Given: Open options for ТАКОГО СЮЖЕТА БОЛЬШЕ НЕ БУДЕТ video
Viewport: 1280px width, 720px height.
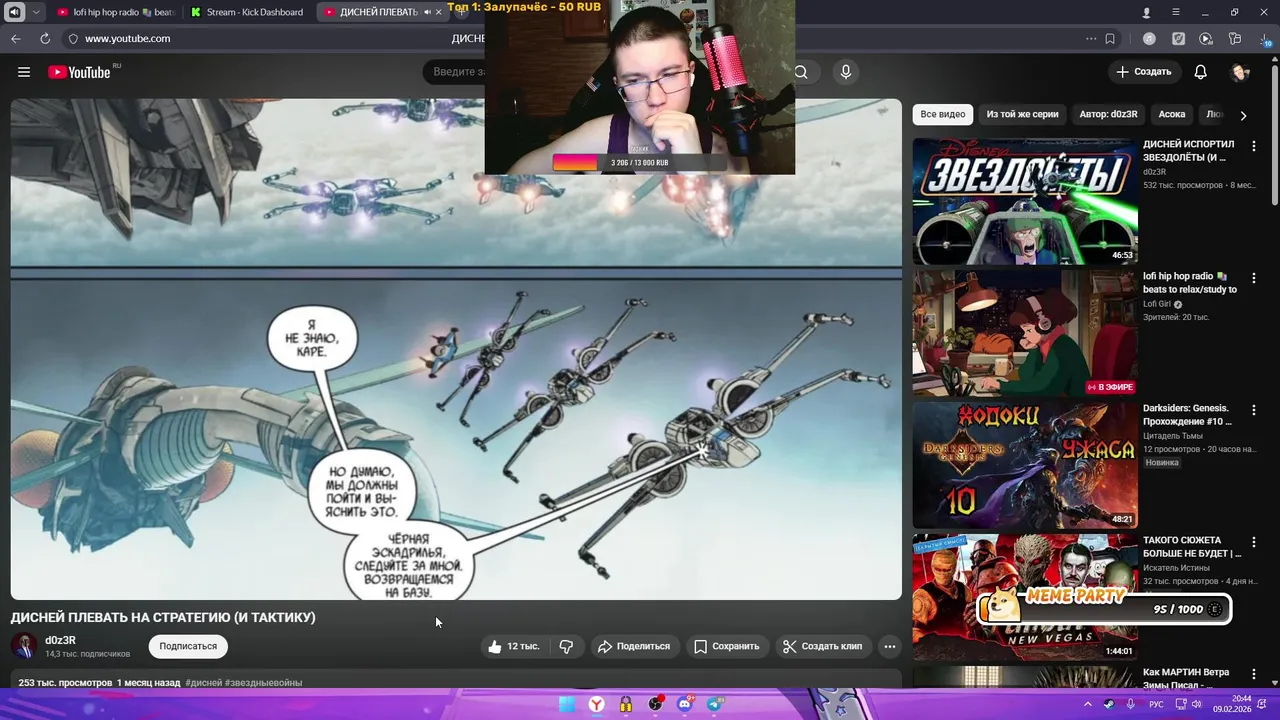Looking at the screenshot, I should [x=1254, y=542].
